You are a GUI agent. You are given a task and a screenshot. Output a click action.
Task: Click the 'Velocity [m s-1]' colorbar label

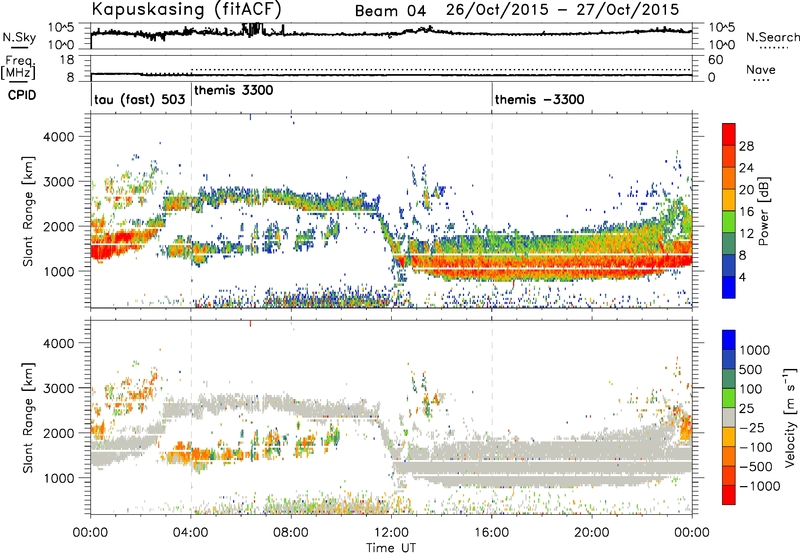tap(790, 417)
